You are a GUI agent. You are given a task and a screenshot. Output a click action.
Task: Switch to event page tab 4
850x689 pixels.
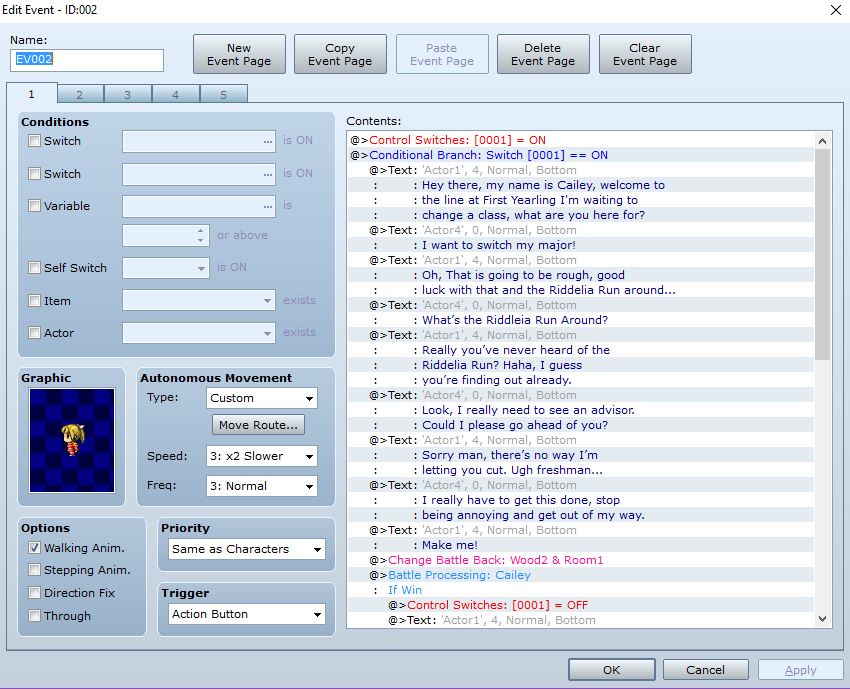[175, 95]
